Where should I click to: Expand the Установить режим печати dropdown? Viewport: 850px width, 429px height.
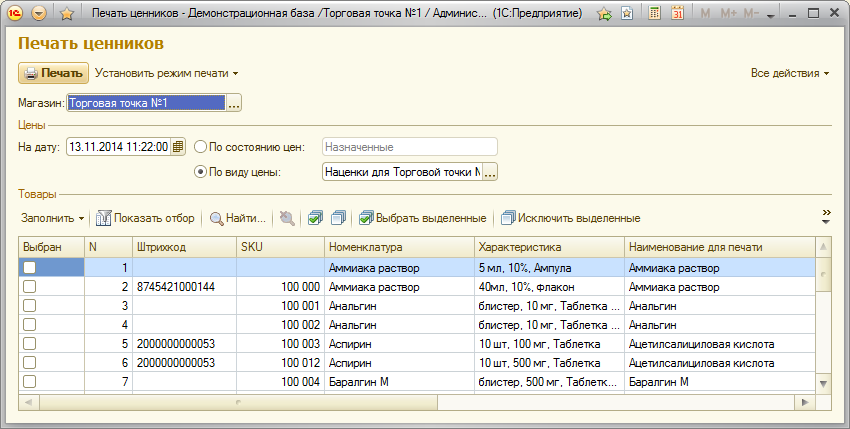167,73
